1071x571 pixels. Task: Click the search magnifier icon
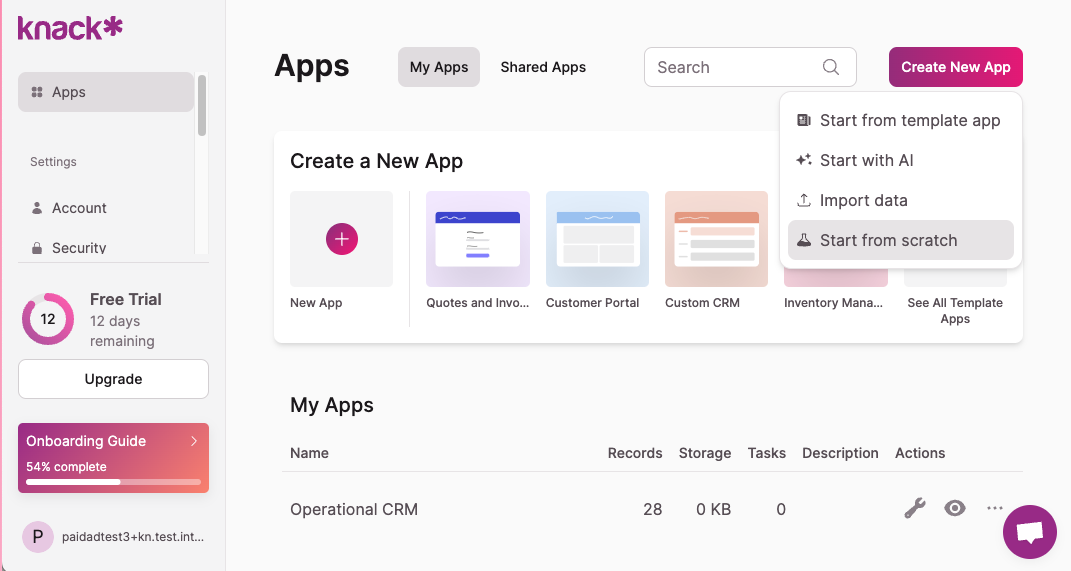tap(831, 67)
